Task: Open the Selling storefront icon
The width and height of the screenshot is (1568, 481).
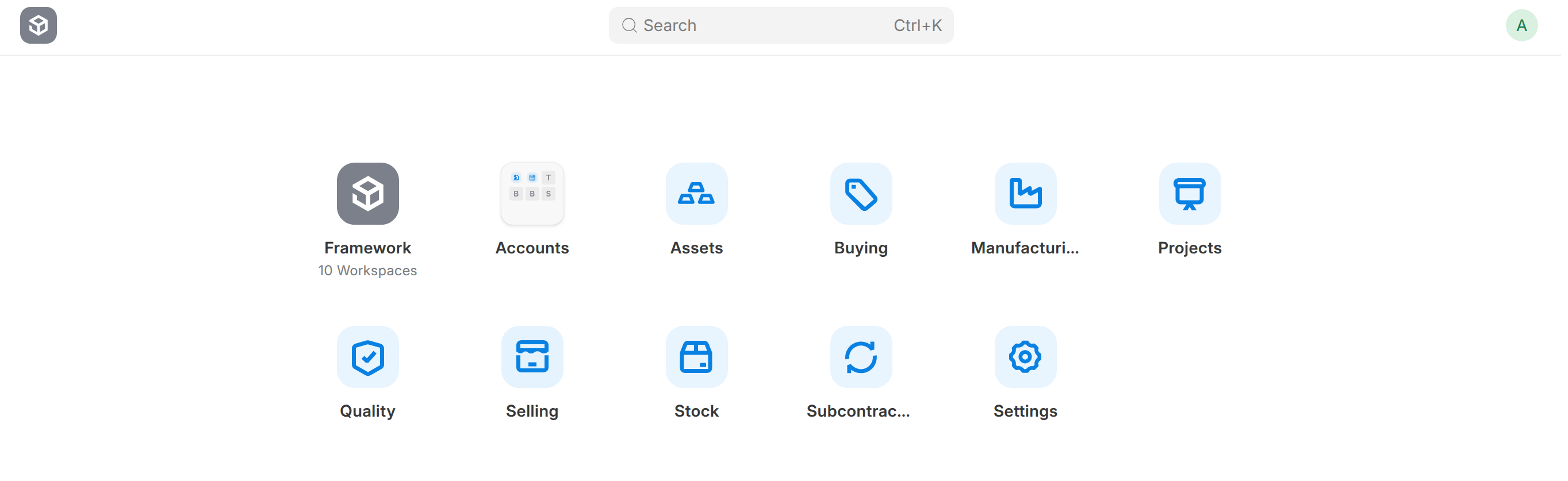Action: [532, 357]
